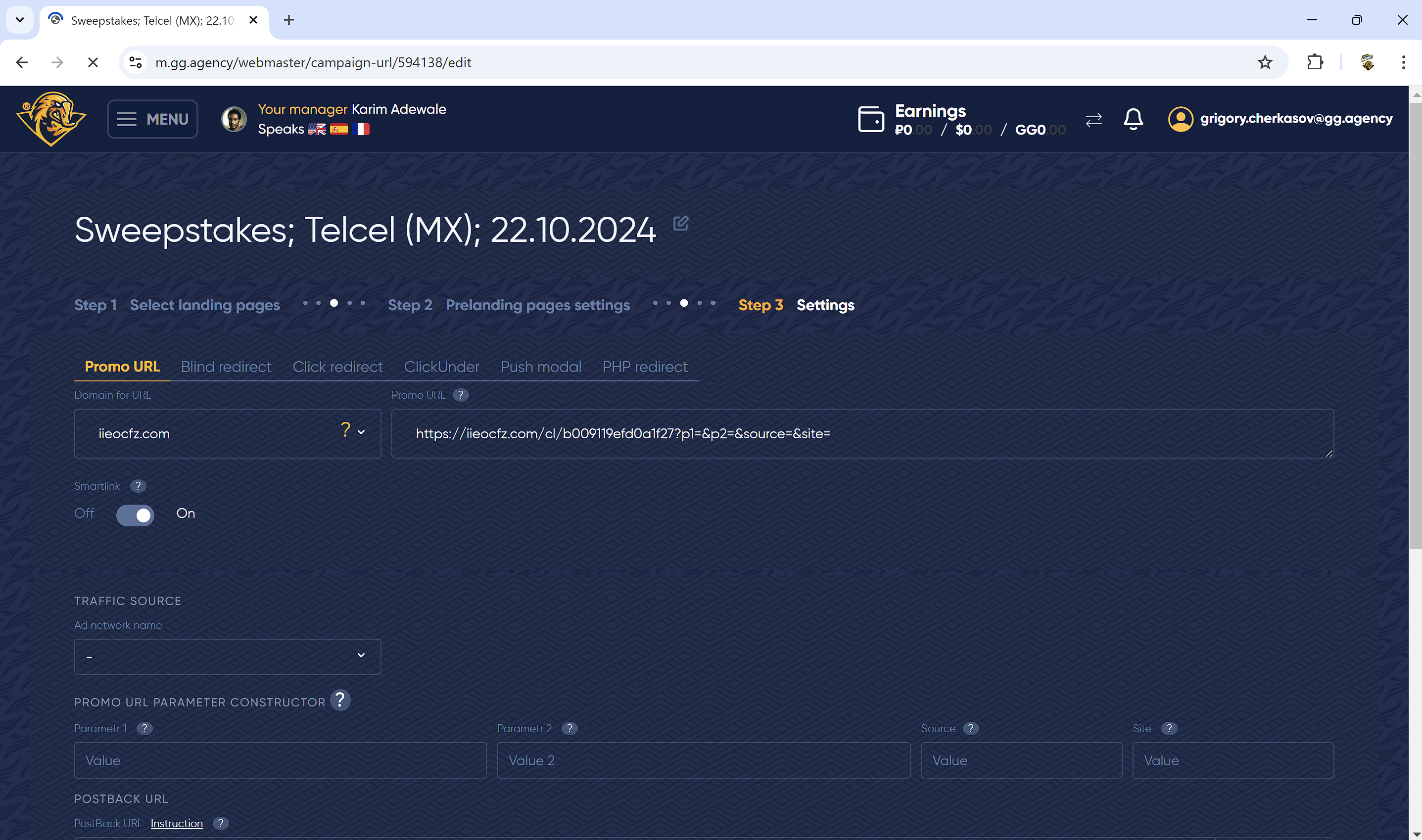This screenshot has height=840, width=1422.
Task: Click the Source help icon
Action: tap(971, 729)
